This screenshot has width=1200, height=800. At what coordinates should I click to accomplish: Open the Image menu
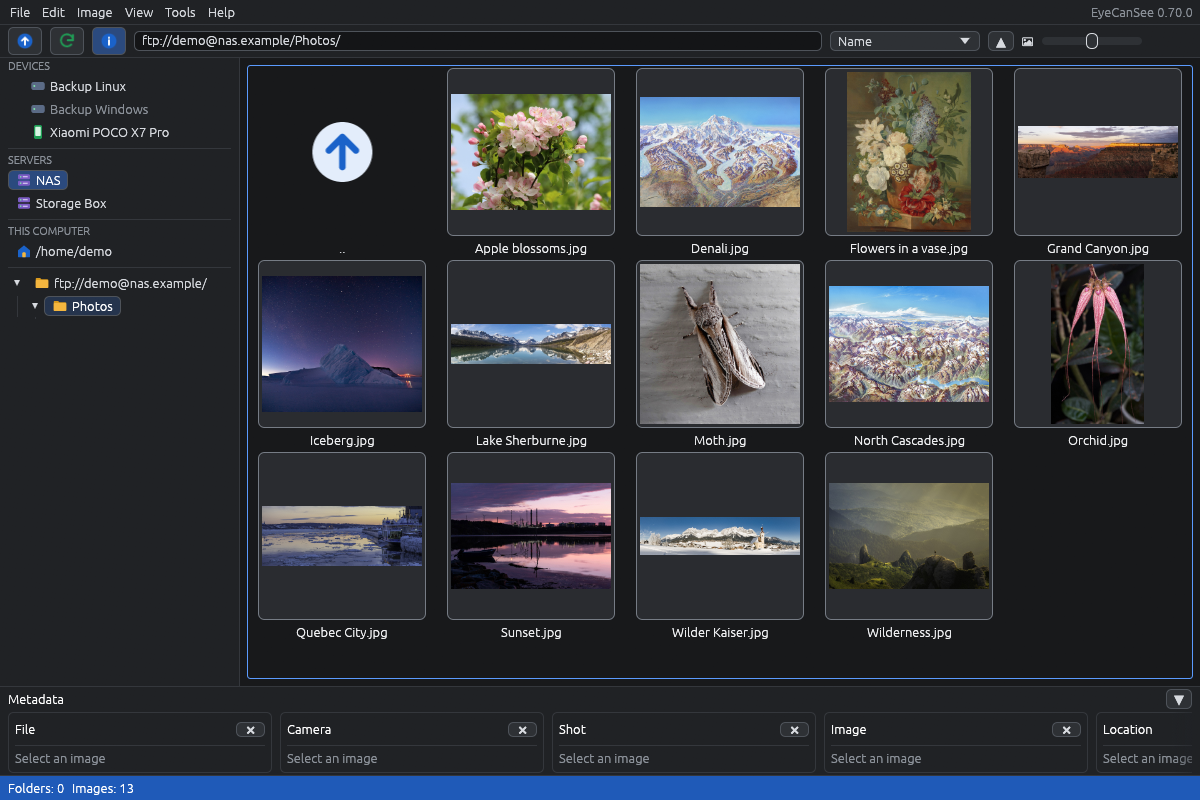(x=95, y=12)
